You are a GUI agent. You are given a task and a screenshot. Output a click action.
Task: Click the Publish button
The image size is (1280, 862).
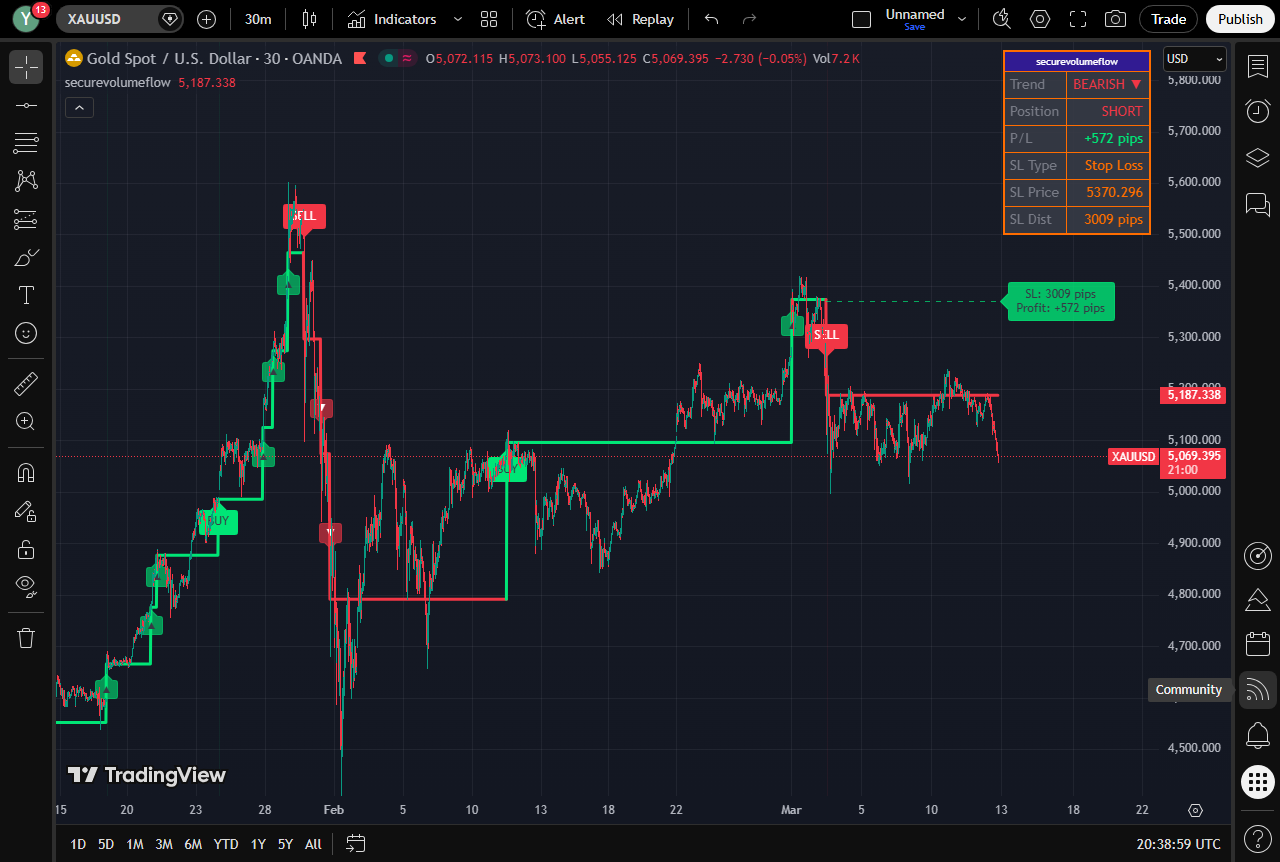(x=1240, y=19)
